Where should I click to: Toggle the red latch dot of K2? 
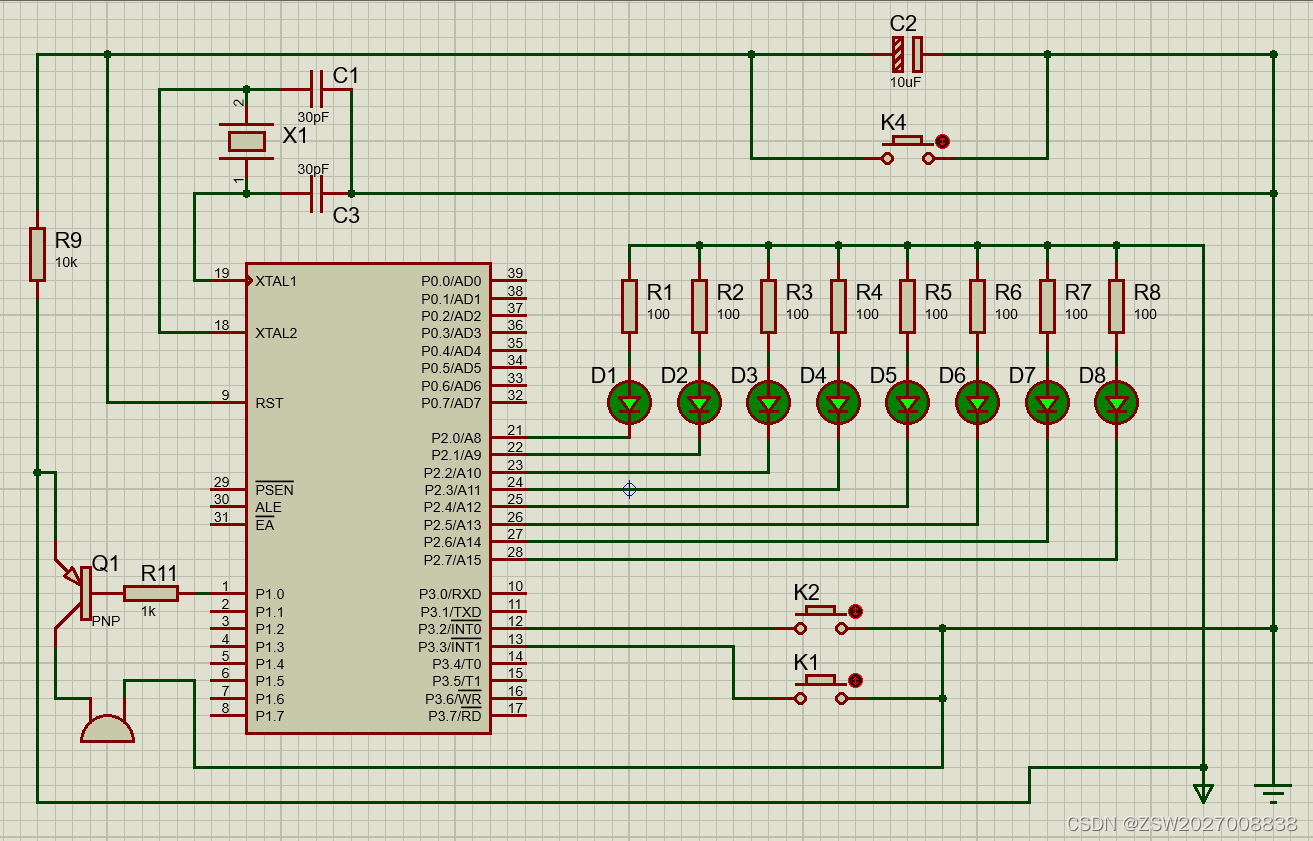click(x=855, y=611)
